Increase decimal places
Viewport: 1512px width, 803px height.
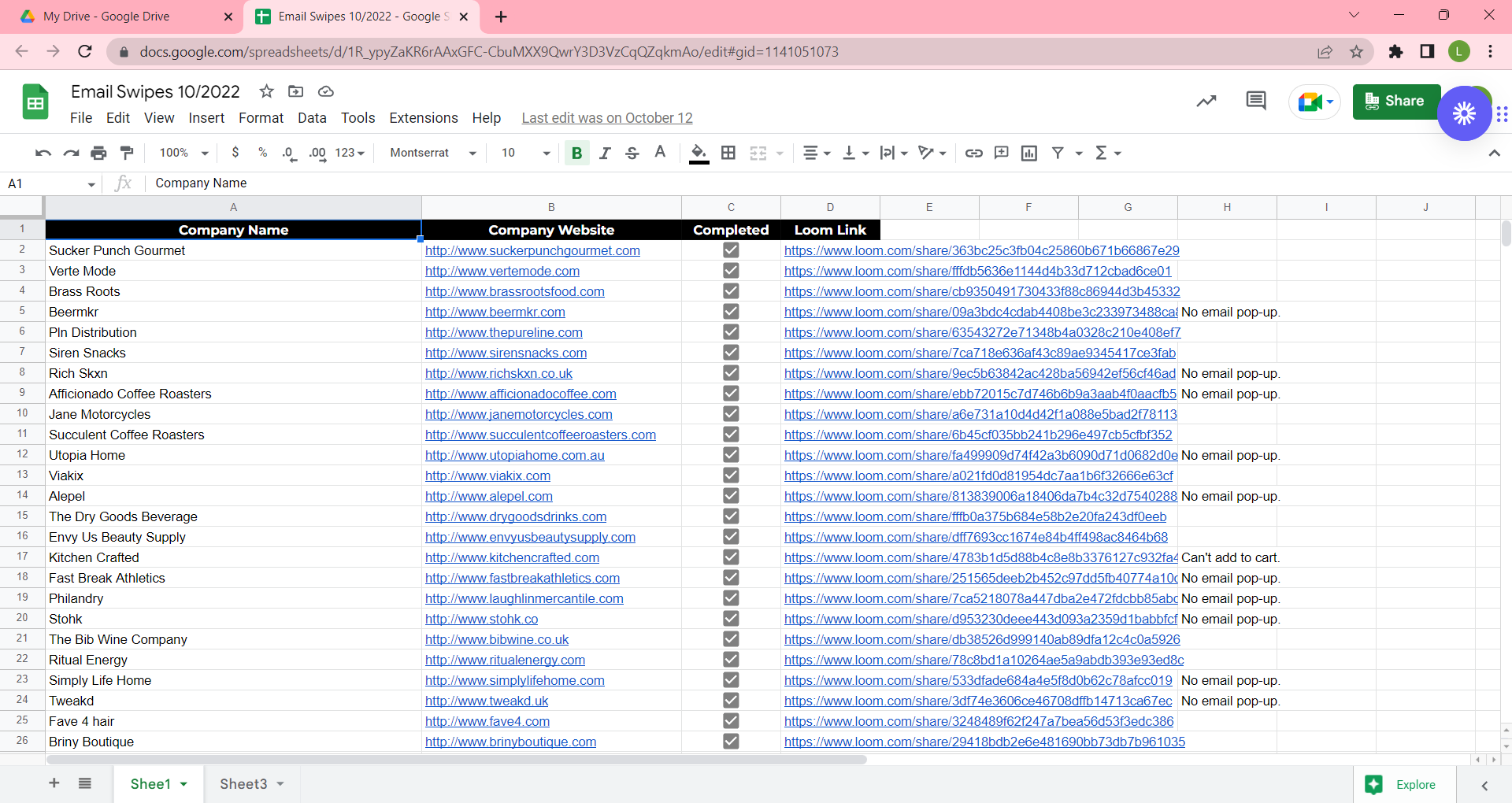click(x=317, y=153)
